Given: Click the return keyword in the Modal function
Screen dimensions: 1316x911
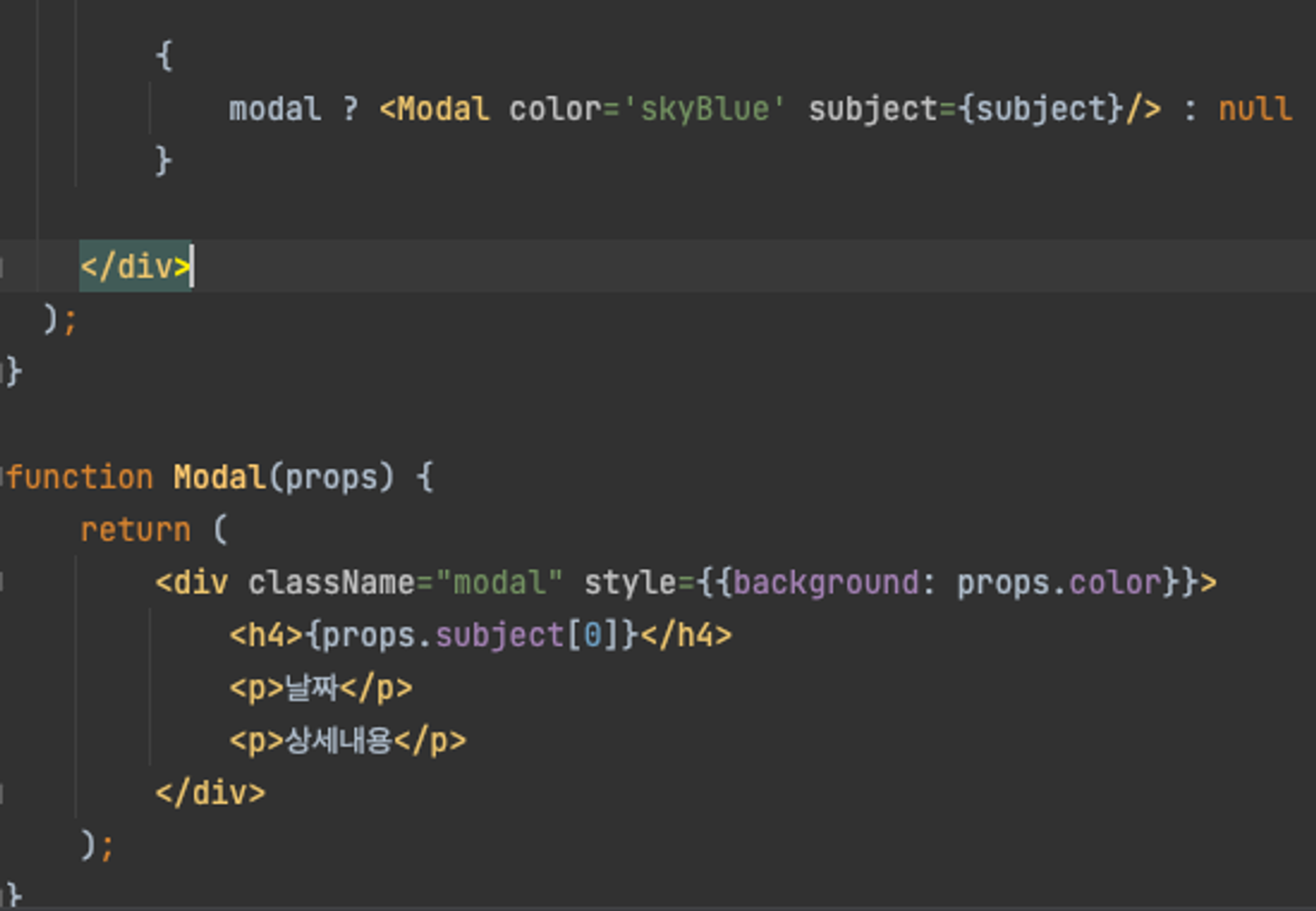Looking at the screenshot, I should pos(135,528).
